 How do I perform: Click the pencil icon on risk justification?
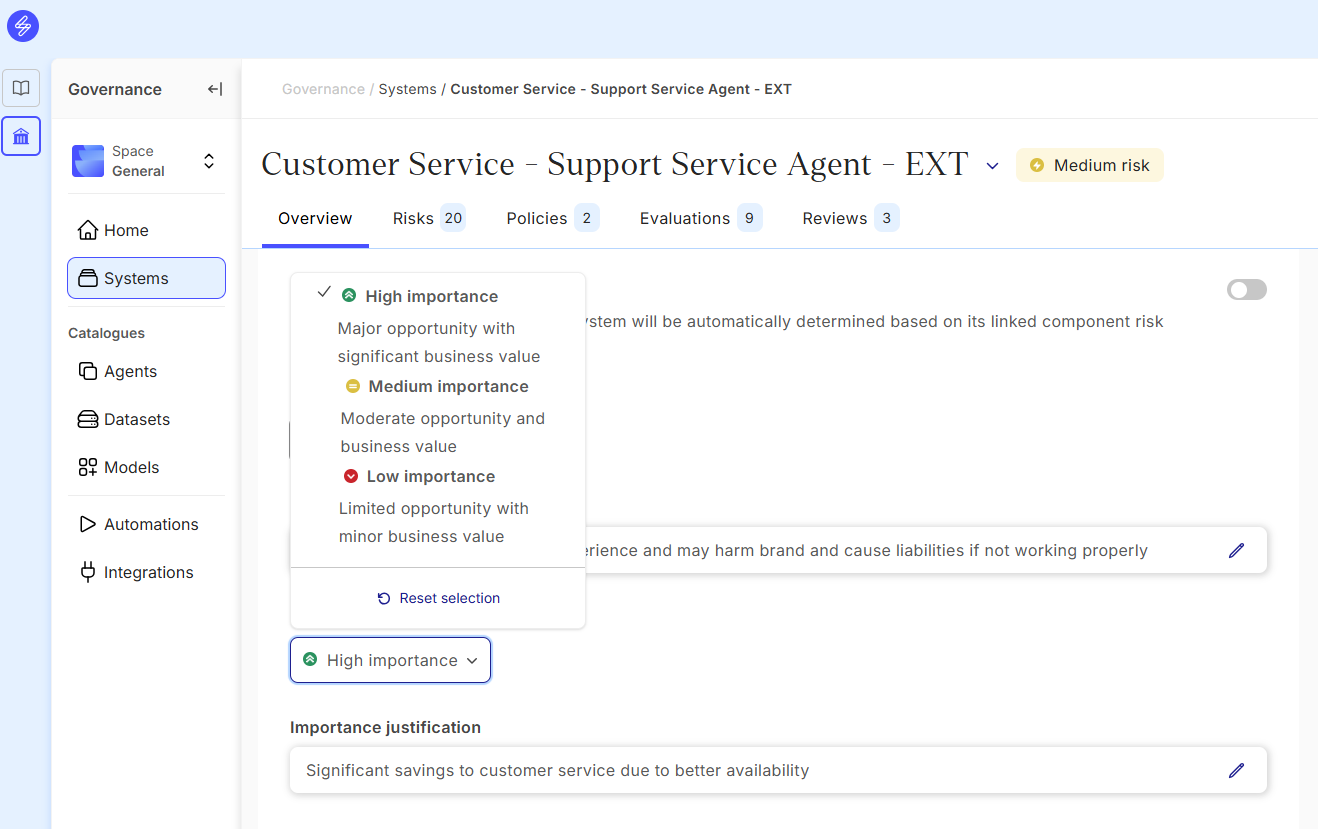pos(1236,550)
